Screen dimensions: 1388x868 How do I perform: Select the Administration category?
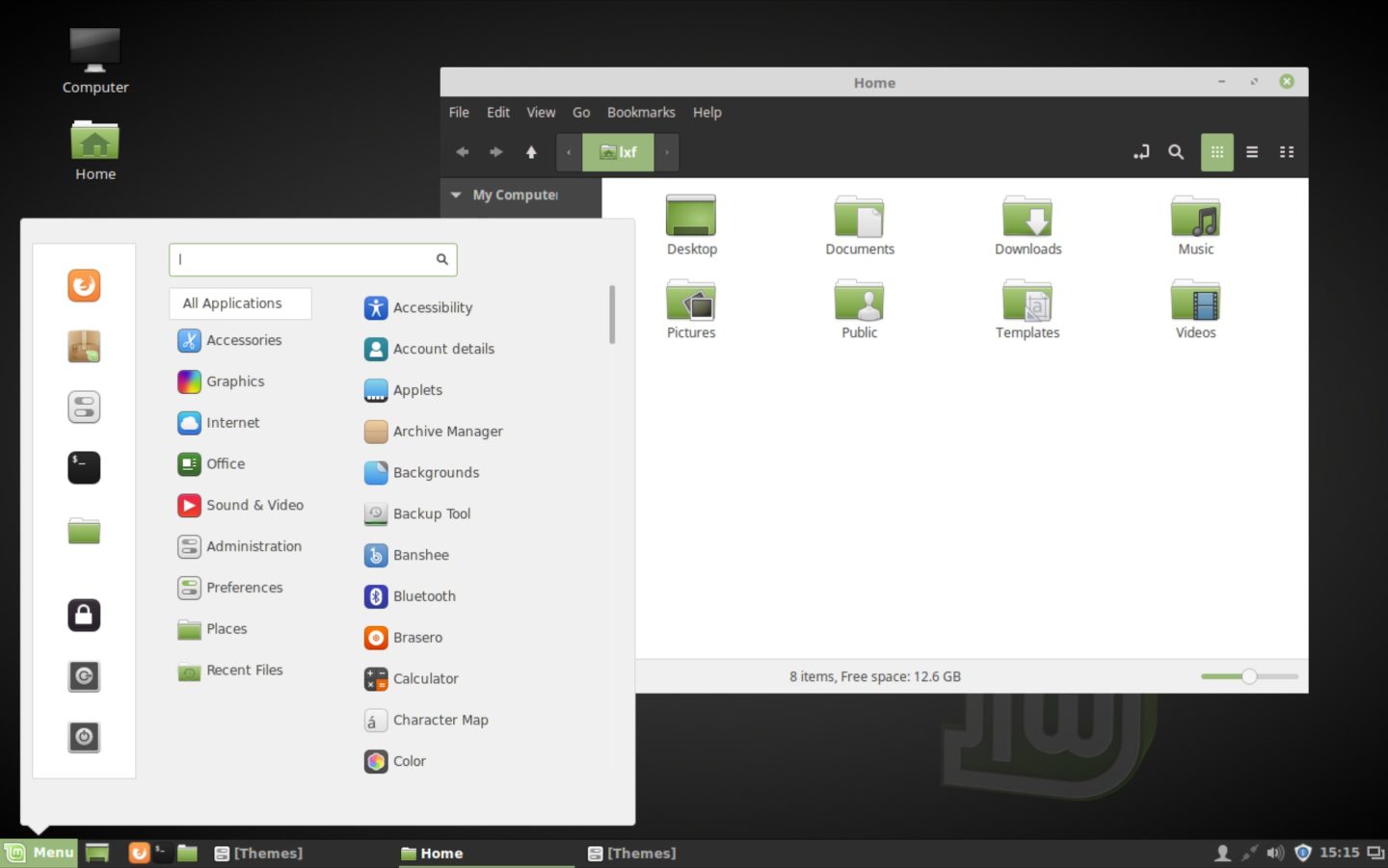[x=254, y=546]
